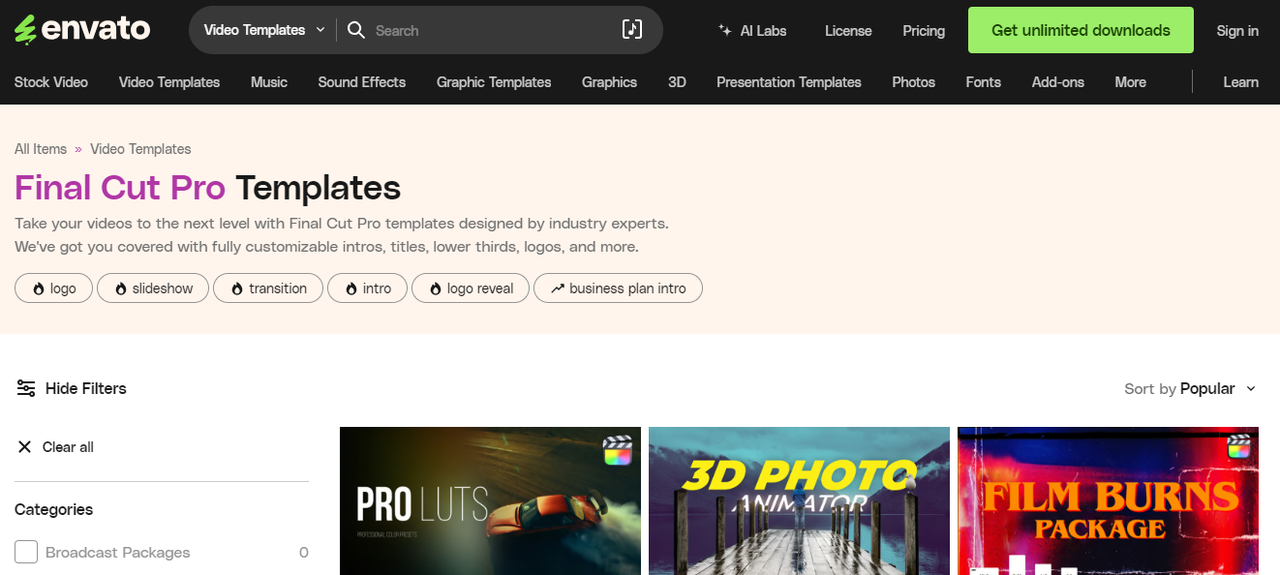Open search-by-audio icon in search bar
The height and width of the screenshot is (575, 1280).
632,30
